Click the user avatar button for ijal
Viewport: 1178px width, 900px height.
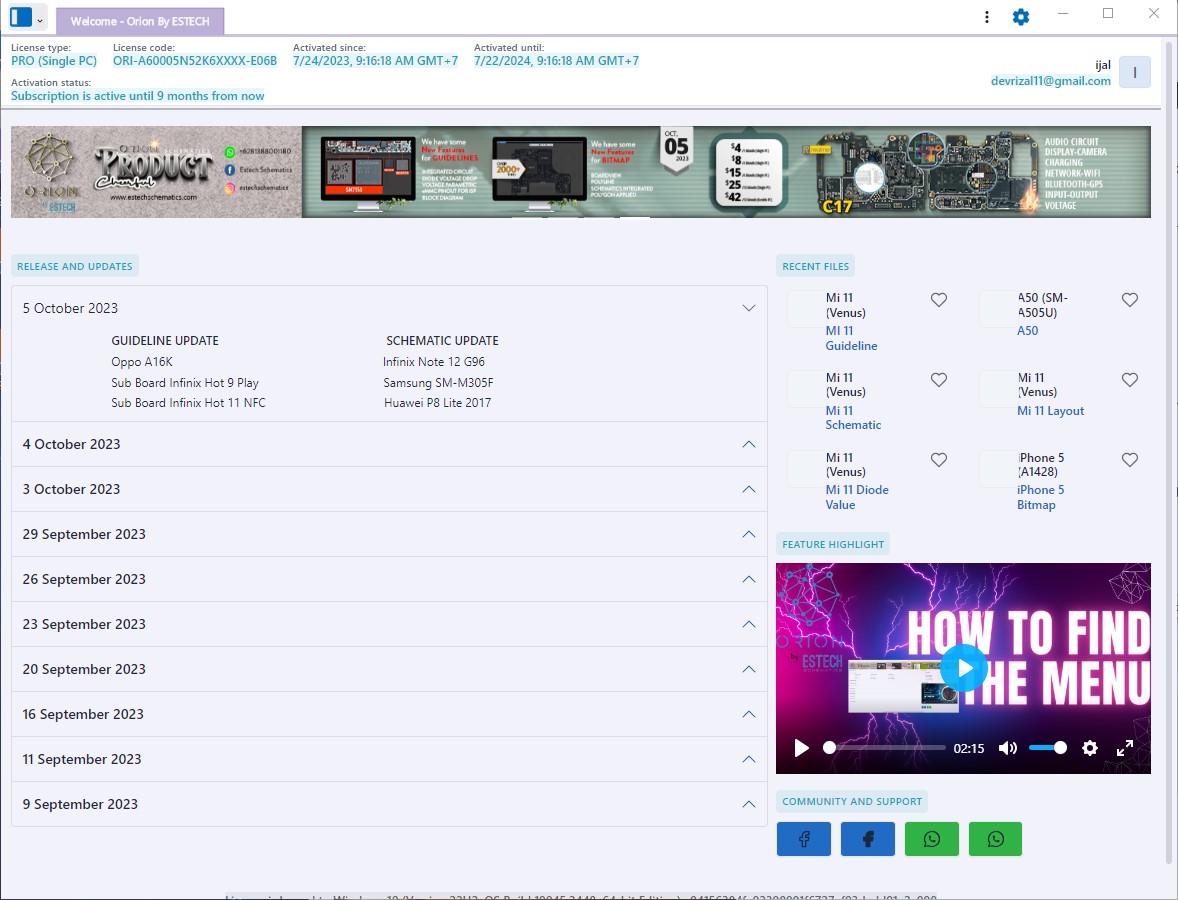click(x=1134, y=72)
